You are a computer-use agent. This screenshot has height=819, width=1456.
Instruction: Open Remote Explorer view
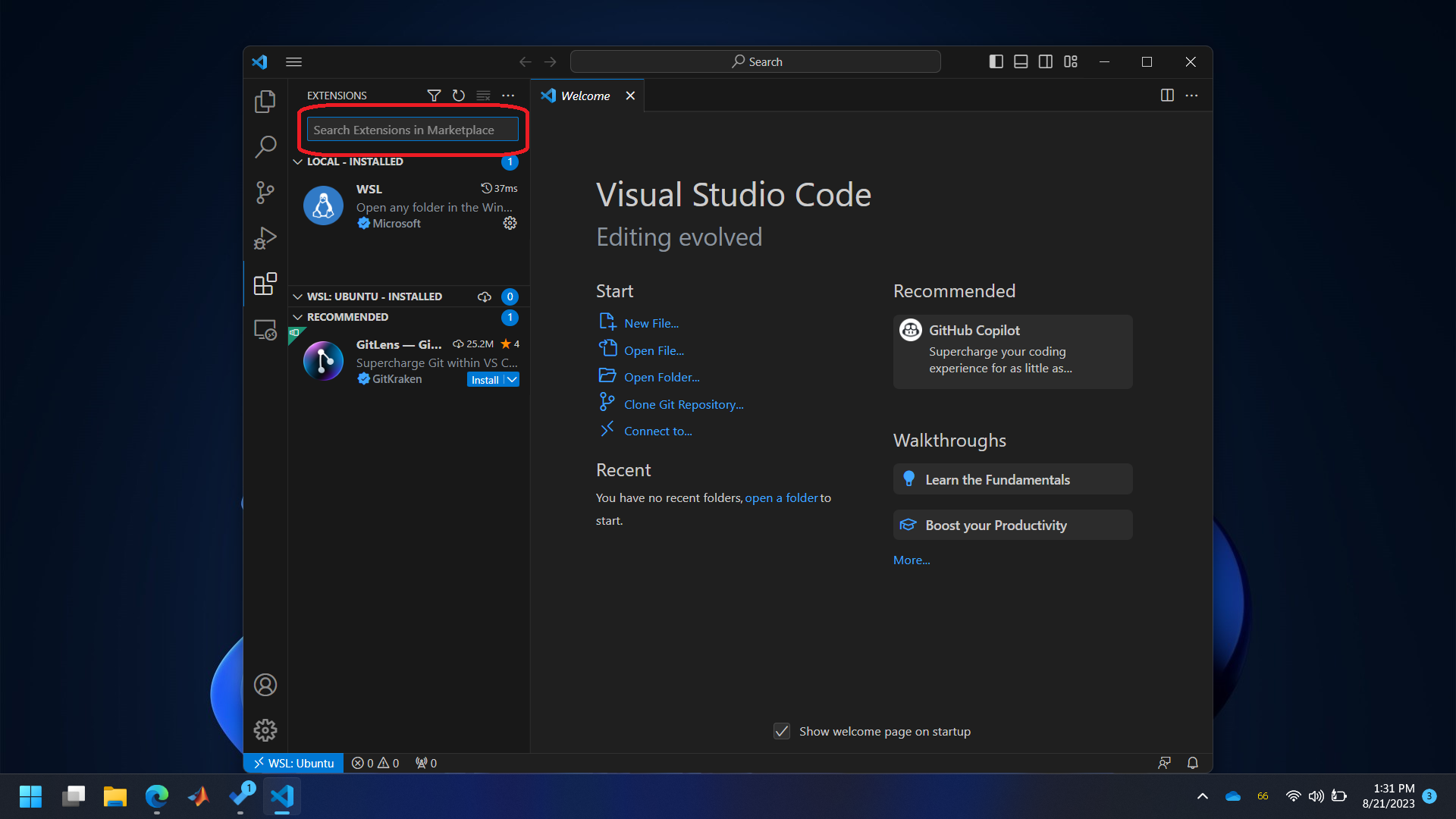[265, 330]
